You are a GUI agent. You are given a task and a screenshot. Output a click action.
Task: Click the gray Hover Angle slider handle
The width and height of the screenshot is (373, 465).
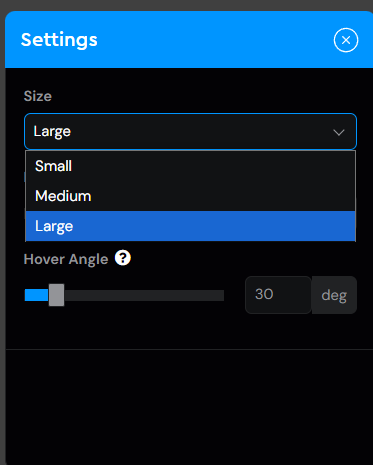(56, 295)
